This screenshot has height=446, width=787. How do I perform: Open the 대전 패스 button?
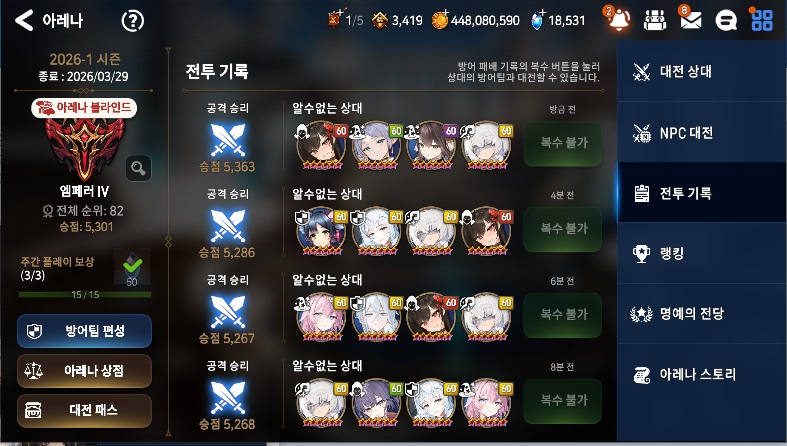[x=84, y=410]
